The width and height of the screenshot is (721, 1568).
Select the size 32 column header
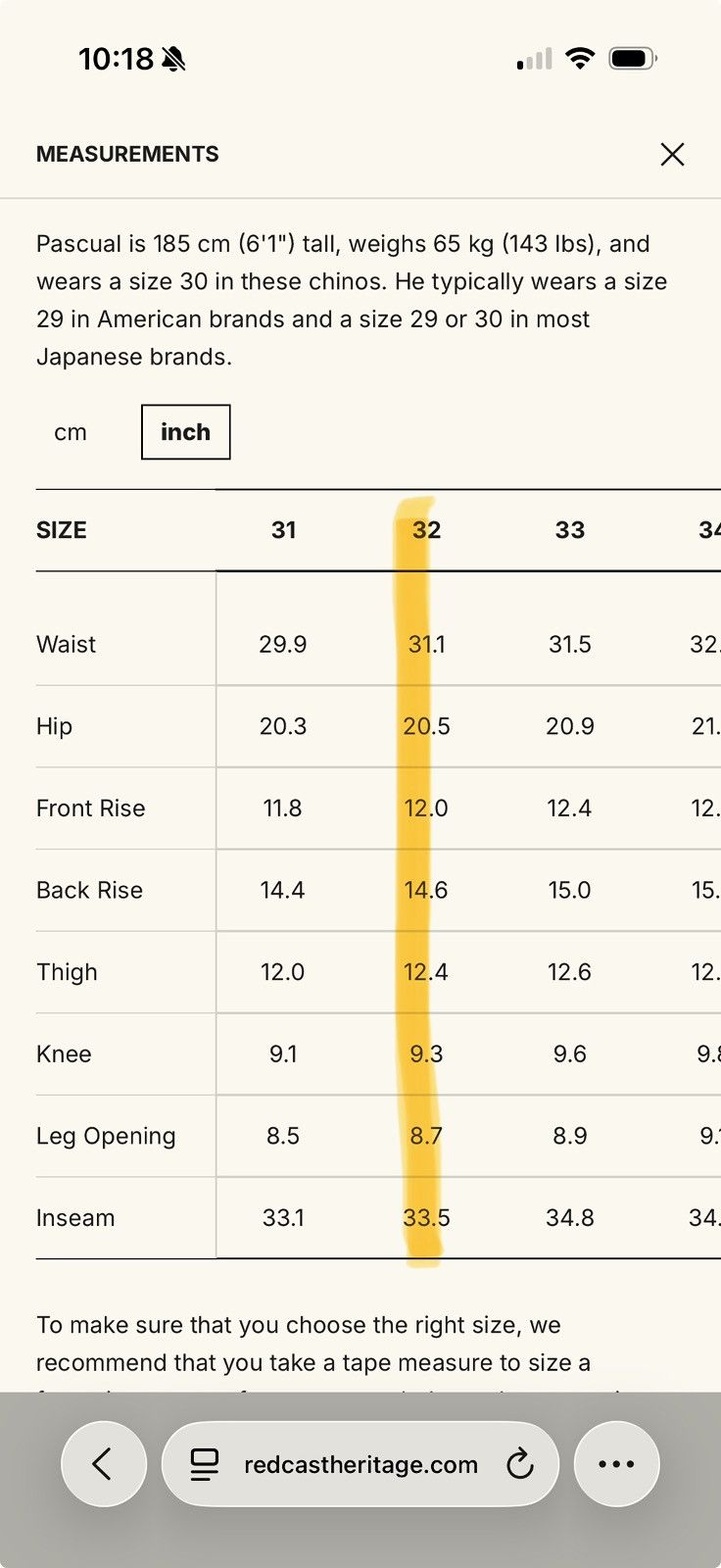426,530
